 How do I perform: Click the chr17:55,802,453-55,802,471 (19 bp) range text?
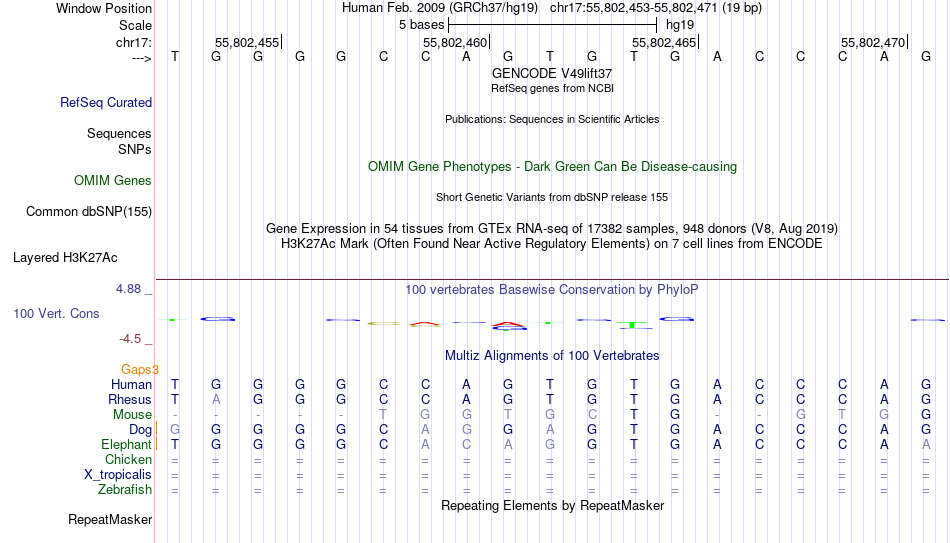click(x=656, y=8)
